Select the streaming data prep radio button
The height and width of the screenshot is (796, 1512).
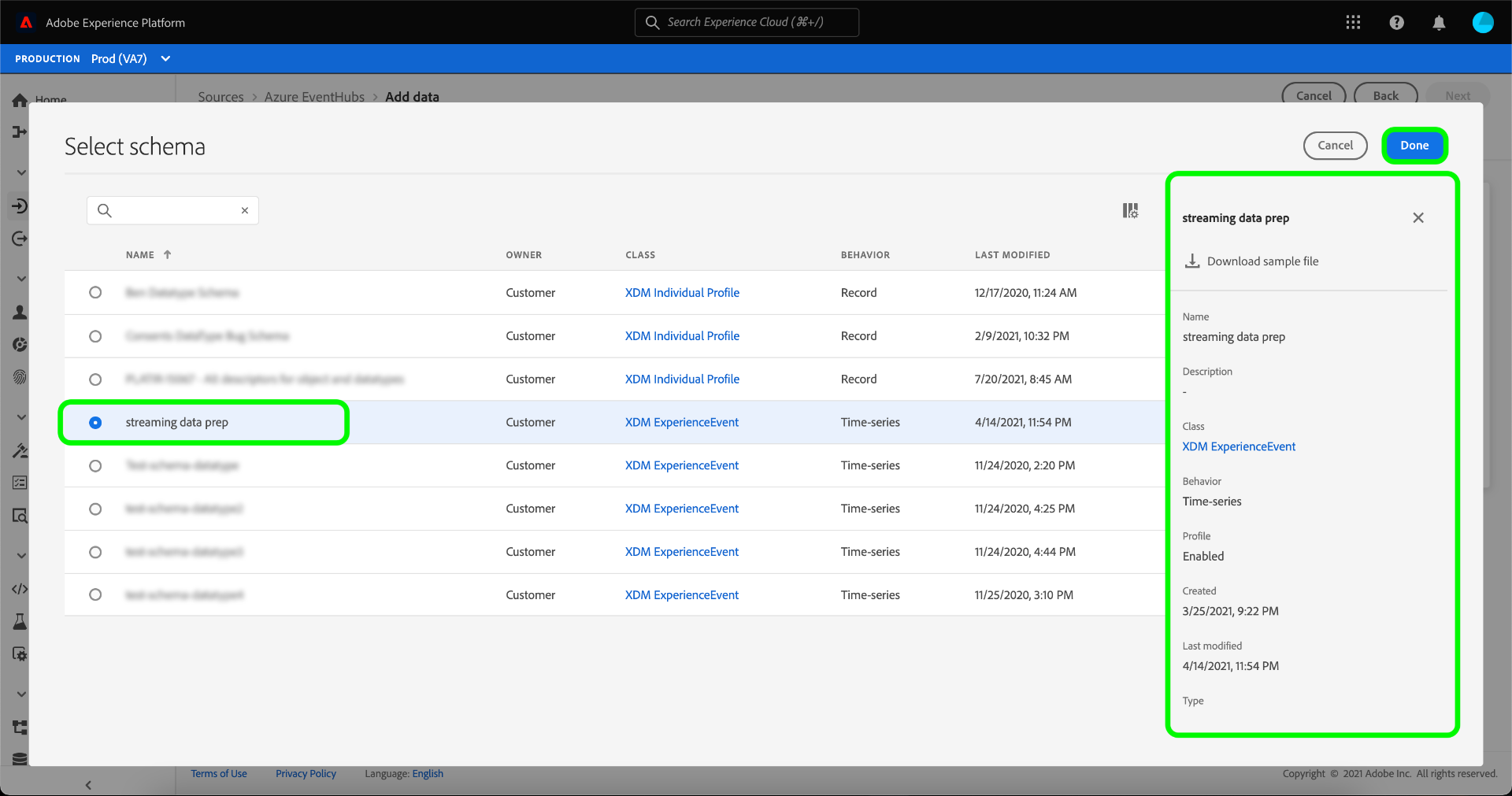[x=95, y=423]
